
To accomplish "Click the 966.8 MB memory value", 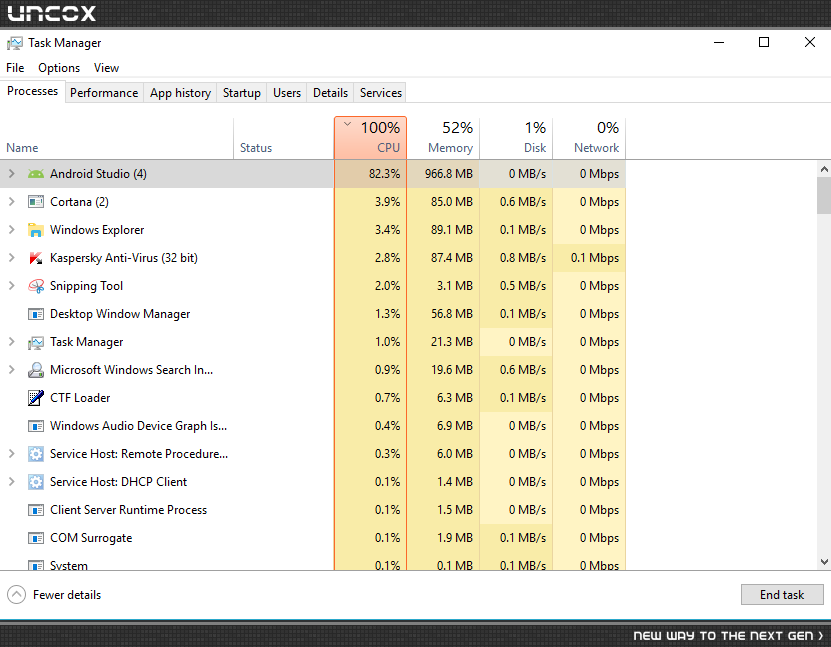I will 448,174.
